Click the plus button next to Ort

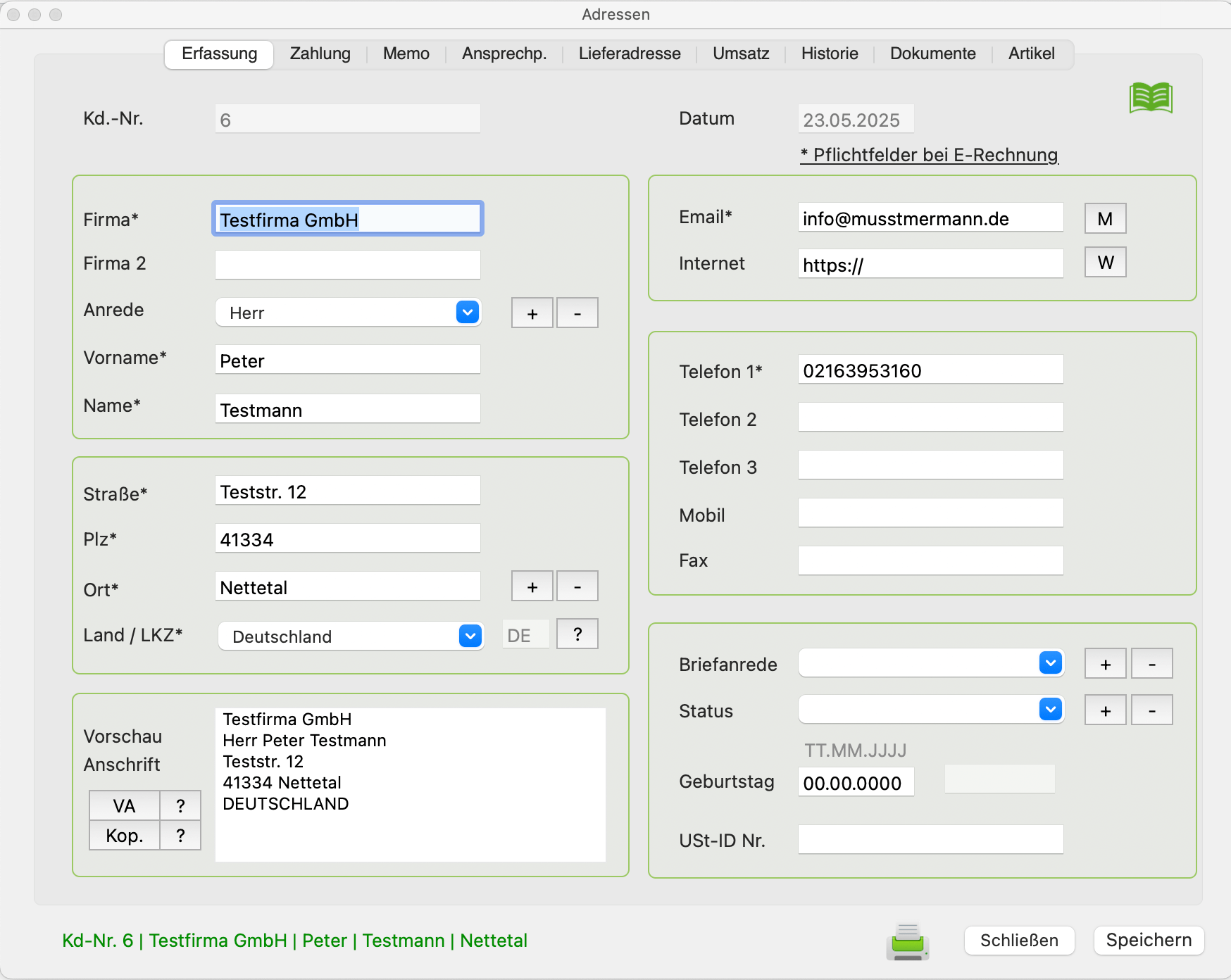[x=532, y=586]
